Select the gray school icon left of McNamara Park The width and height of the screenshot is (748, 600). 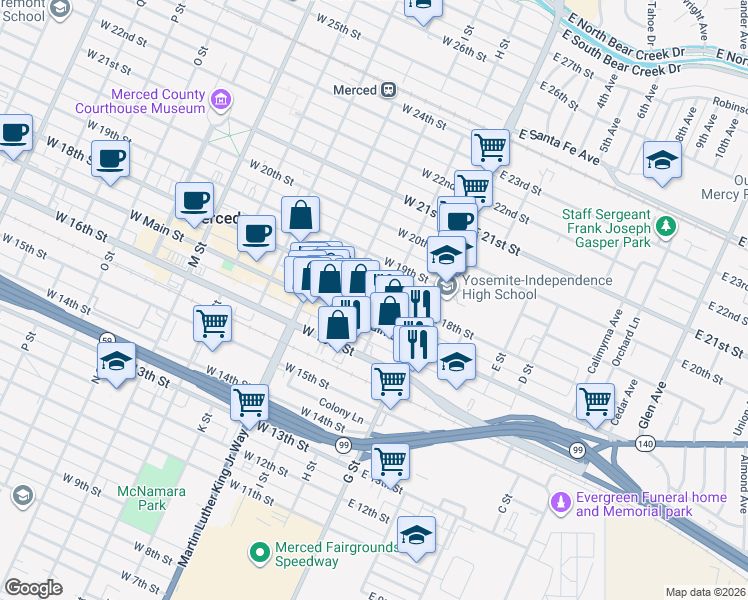coord(22,497)
